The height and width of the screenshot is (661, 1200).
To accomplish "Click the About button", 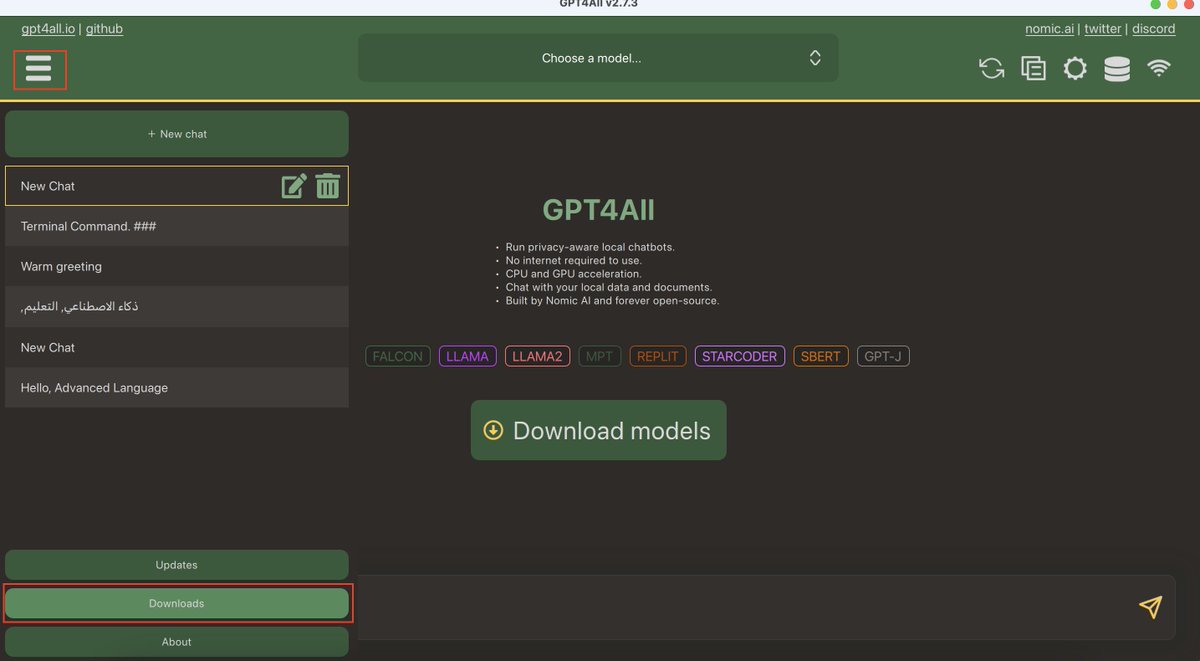I will point(177,642).
